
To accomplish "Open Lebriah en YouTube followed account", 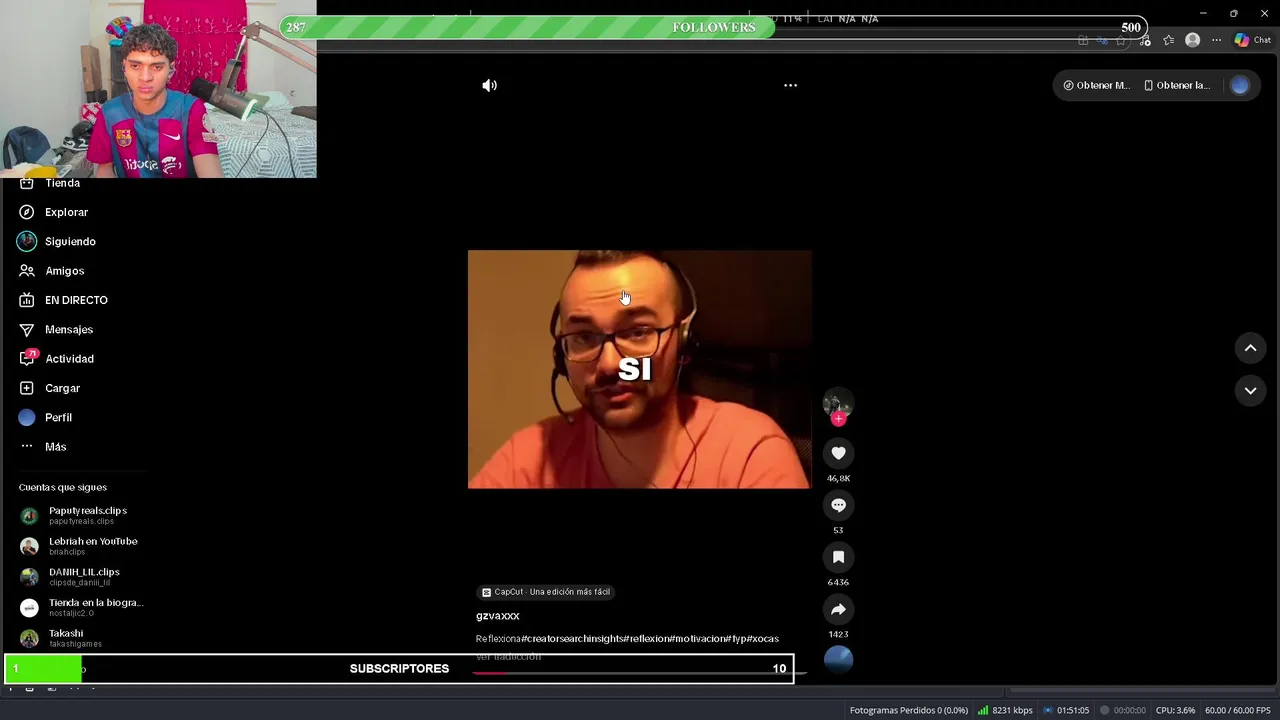I will point(79,546).
